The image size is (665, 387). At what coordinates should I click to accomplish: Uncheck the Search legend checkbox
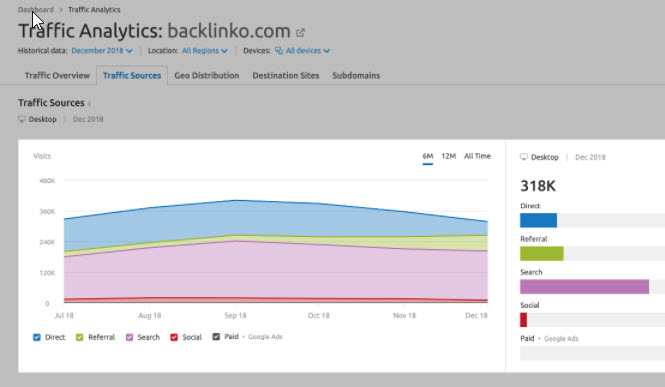click(x=129, y=337)
